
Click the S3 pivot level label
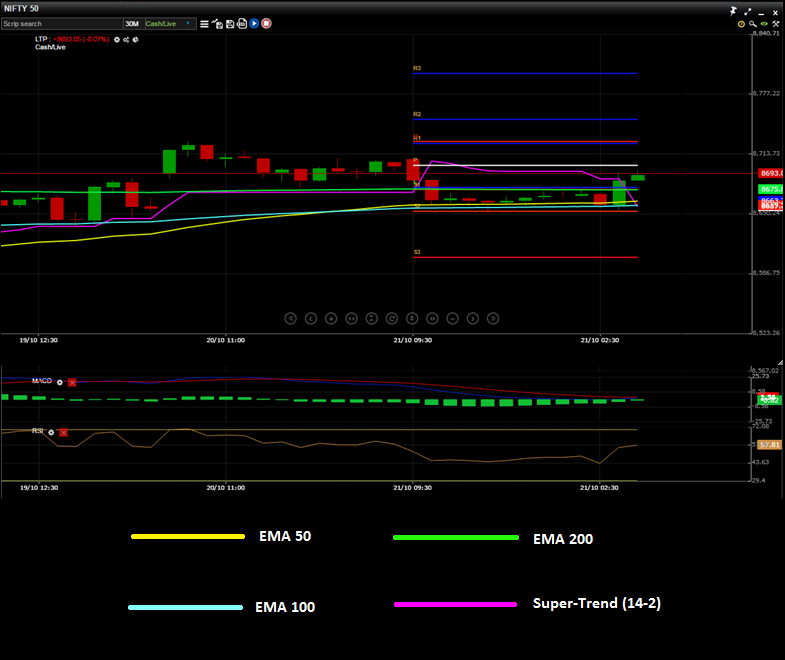(x=417, y=252)
